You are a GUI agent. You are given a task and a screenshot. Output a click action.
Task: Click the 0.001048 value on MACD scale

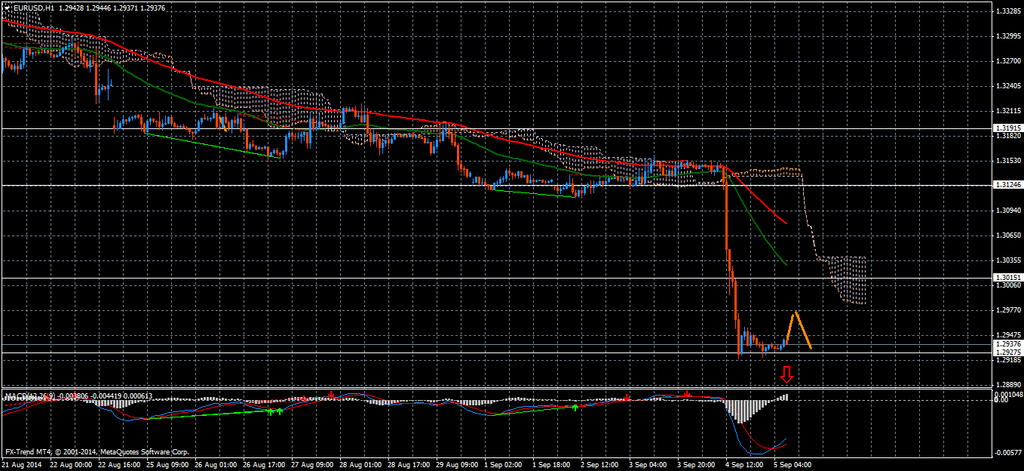coord(1007,396)
